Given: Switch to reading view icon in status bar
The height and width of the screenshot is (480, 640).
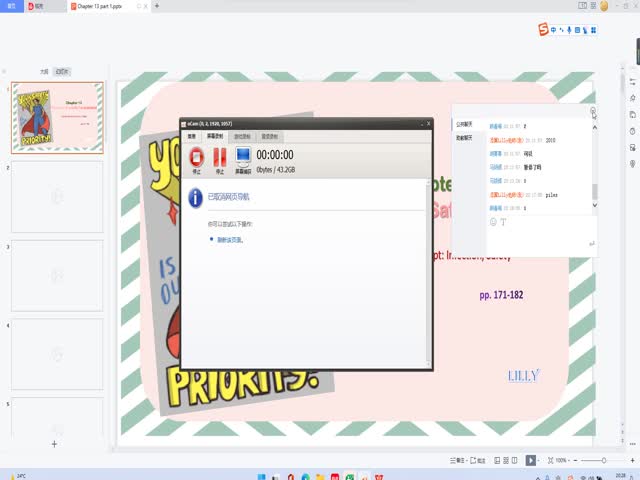Looking at the screenshot, I should (515, 460).
